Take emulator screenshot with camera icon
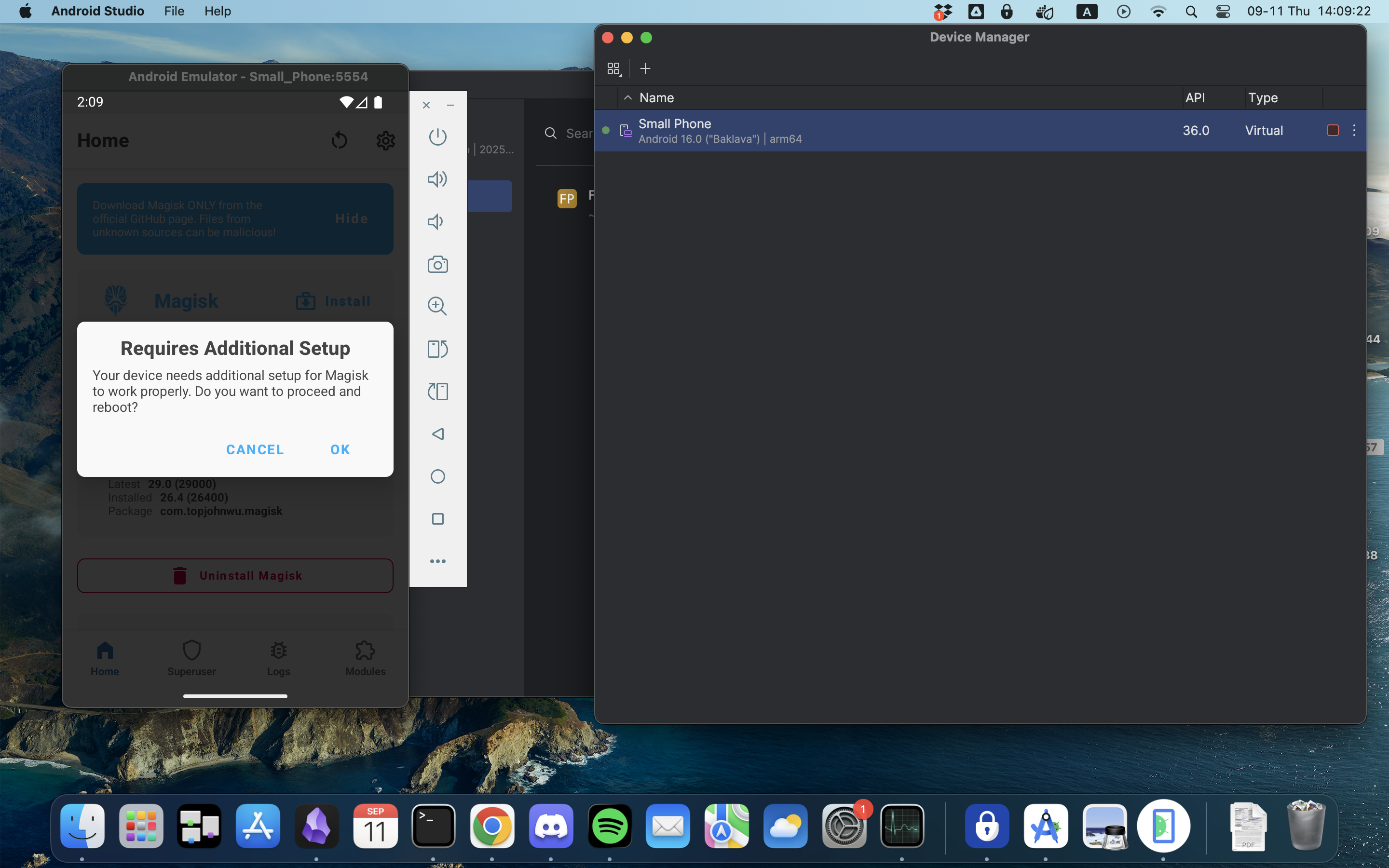 pos(437,264)
